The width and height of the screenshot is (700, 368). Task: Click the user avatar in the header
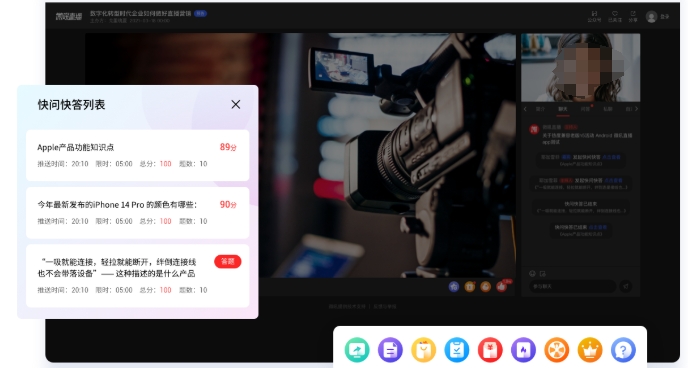point(652,17)
